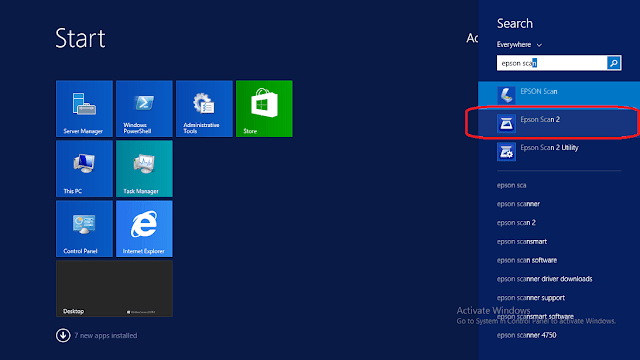Select the lowercase 'epson scan 2' suggestion

click(x=516, y=223)
